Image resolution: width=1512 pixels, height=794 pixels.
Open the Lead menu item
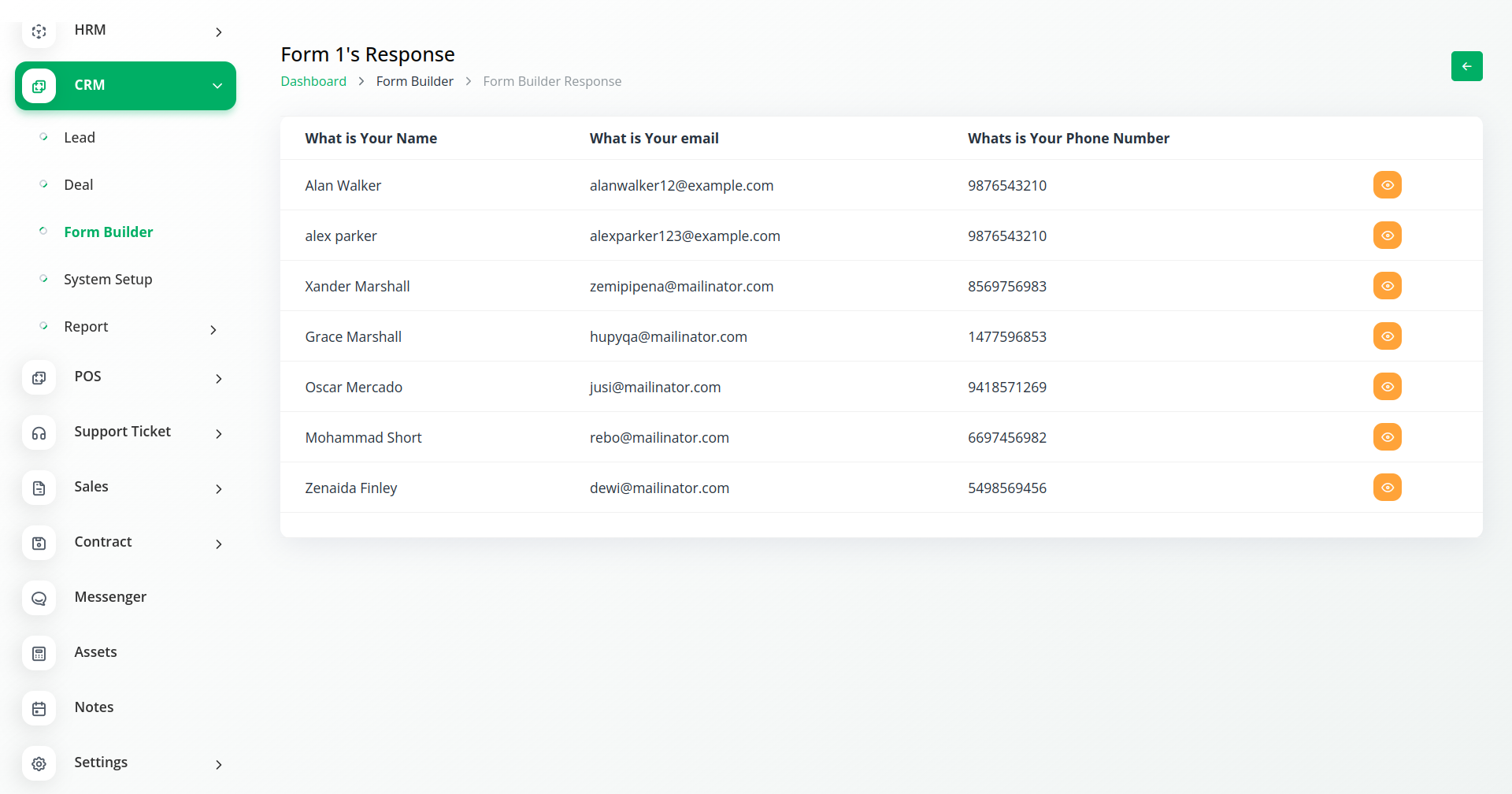(80, 138)
